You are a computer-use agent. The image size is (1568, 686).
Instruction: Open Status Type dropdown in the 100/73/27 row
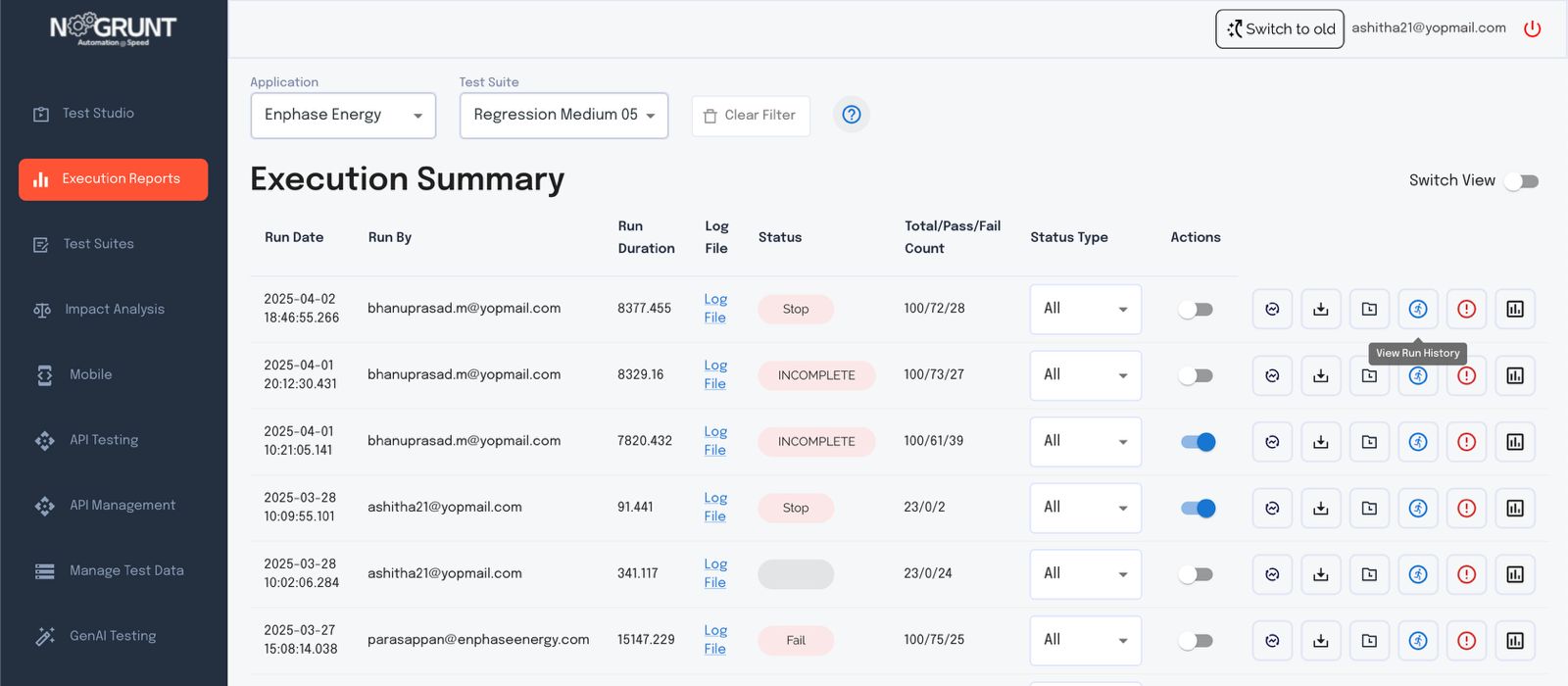tap(1085, 375)
